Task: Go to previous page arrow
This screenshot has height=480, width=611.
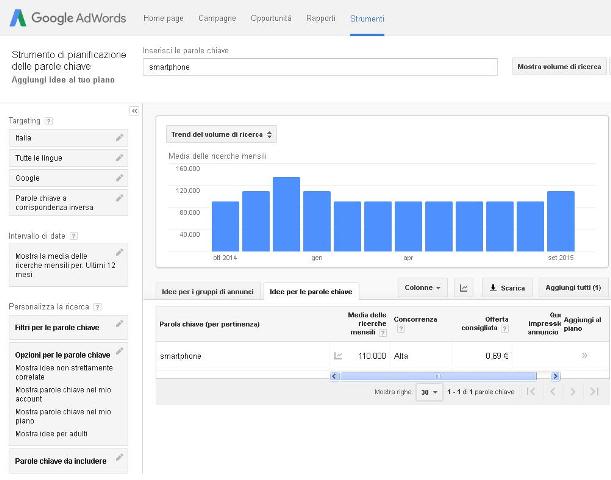Action: (553, 392)
